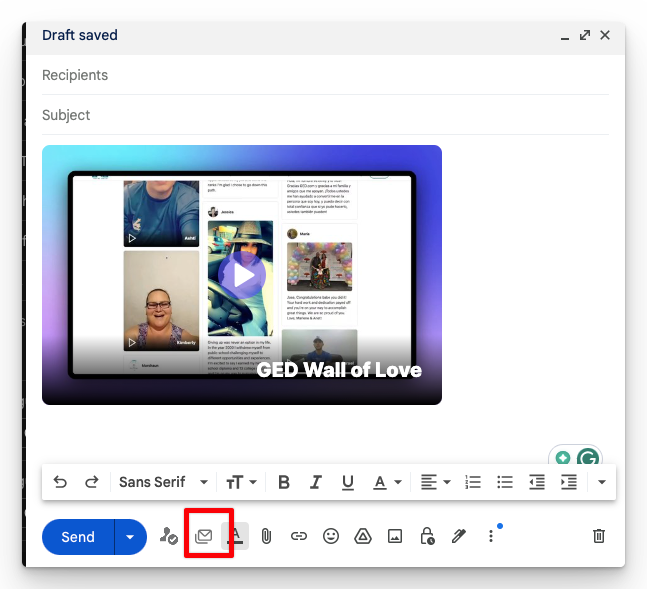The height and width of the screenshot is (589, 647).
Task: Close the draft compose window
Action: [605, 35]
